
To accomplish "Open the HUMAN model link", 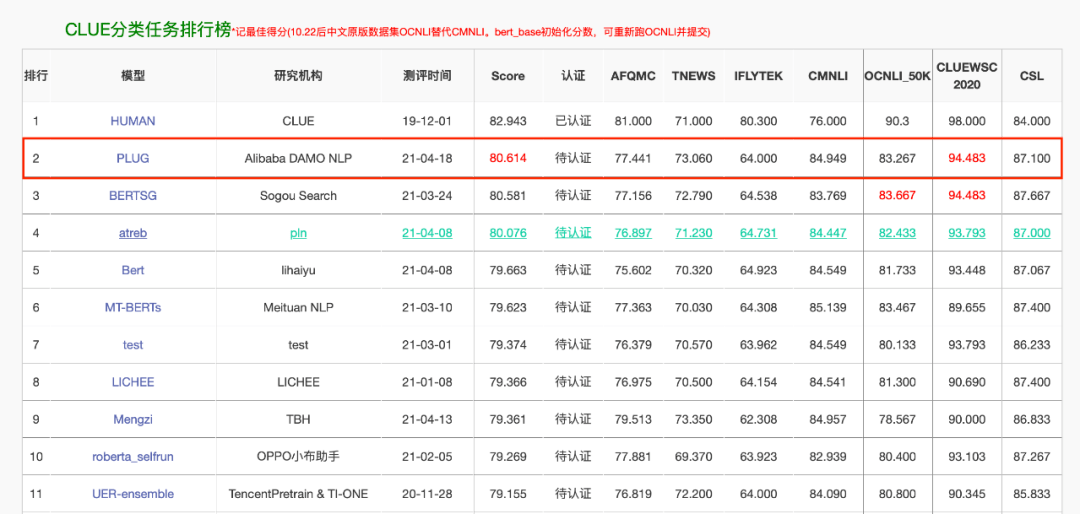I will click(x=133, y=121).
